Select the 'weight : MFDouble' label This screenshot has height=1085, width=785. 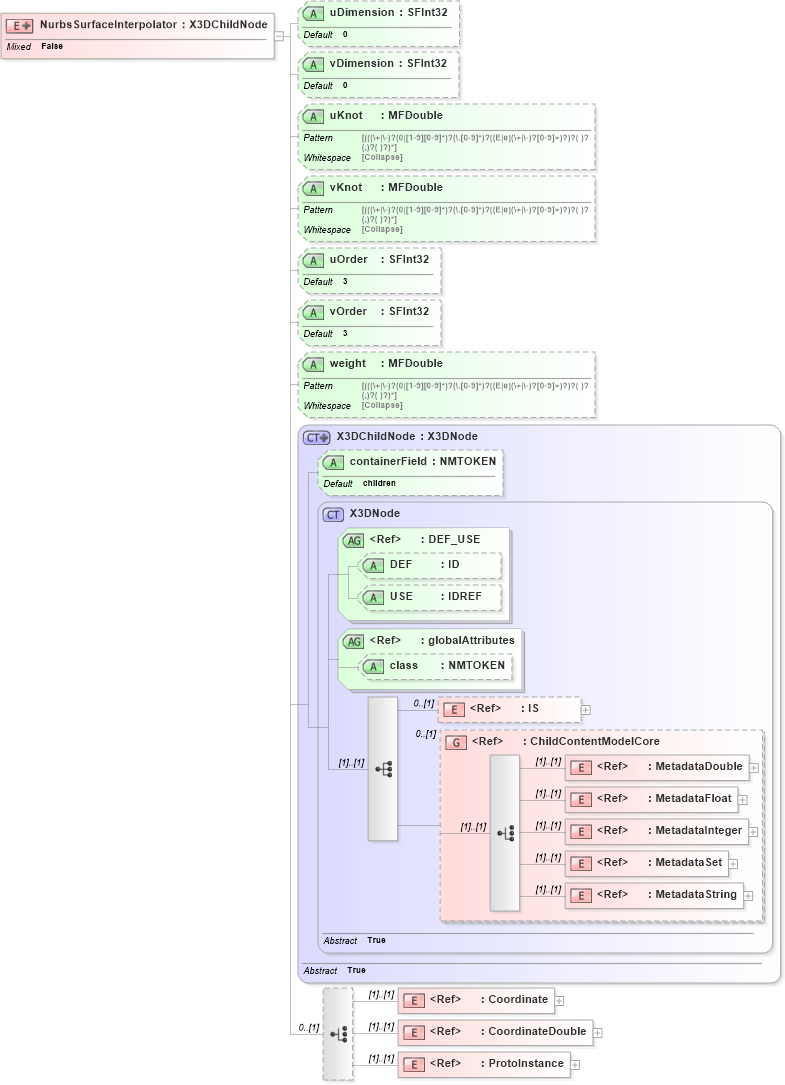[x=386, y=363]
